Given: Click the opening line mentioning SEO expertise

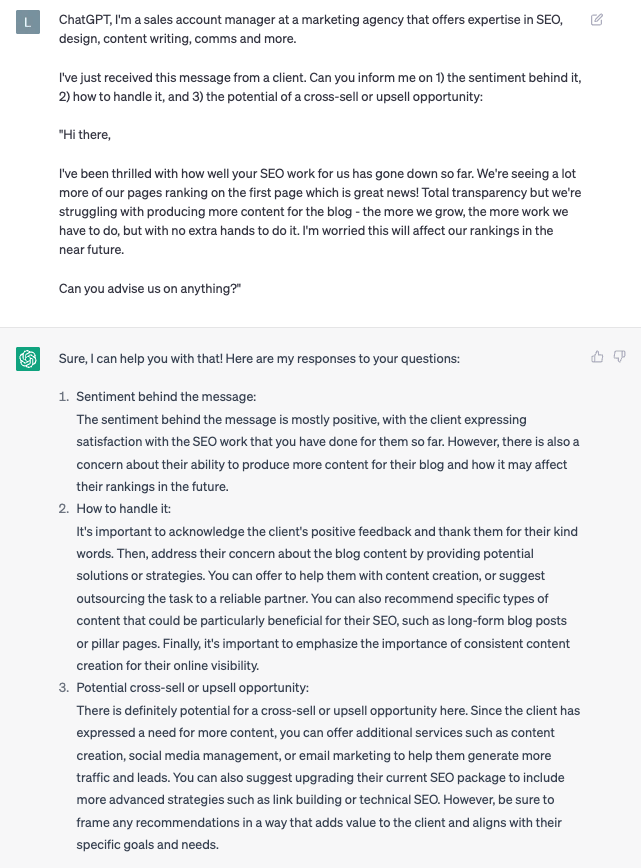Looking at the screenshot, I should click(300, 28).
